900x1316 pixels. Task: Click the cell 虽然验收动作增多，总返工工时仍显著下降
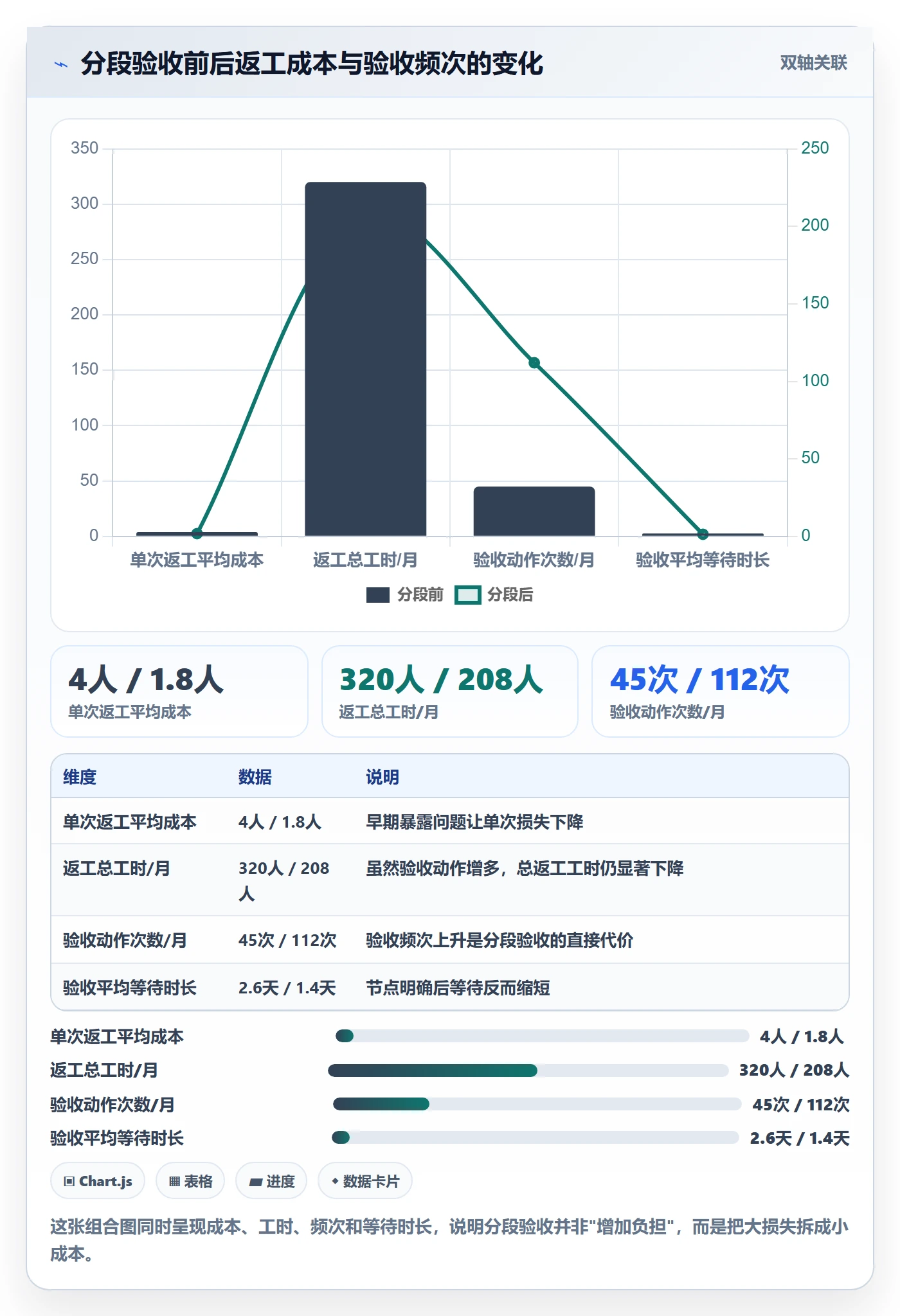(x=525, y=868)
